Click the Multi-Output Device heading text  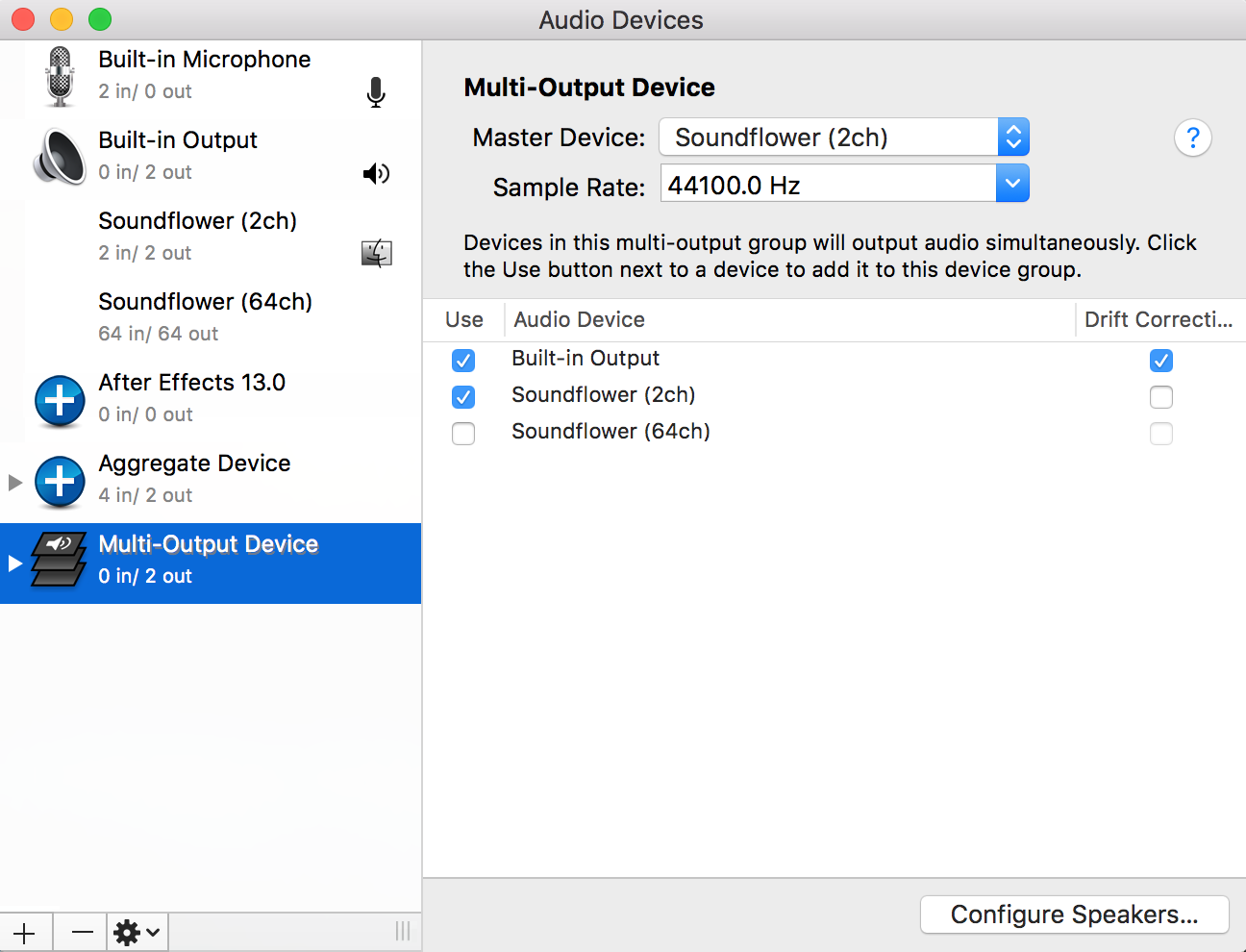click(x=589, y=88)
